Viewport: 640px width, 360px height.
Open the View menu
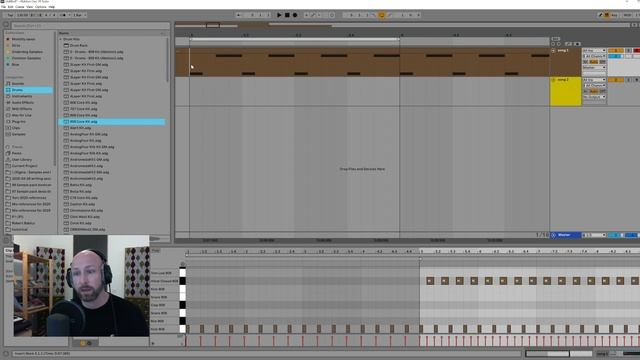coord(30,7)
